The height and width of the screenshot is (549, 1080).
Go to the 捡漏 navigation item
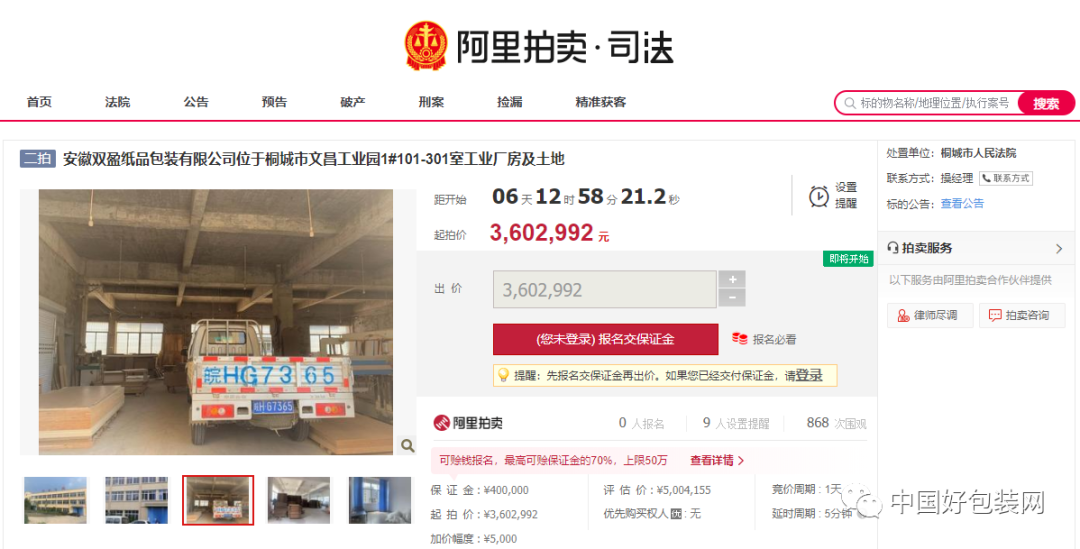(x=510, y=102)
